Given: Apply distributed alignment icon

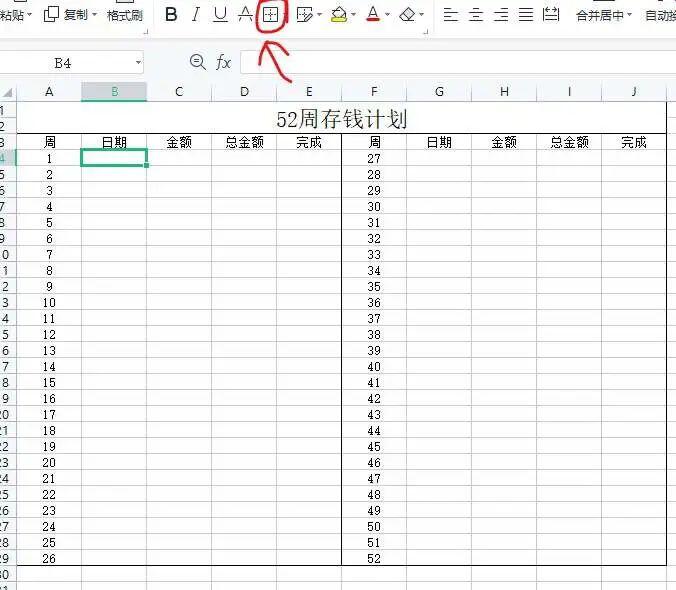Looking at the screenshot, I should (x=551, y=15).
